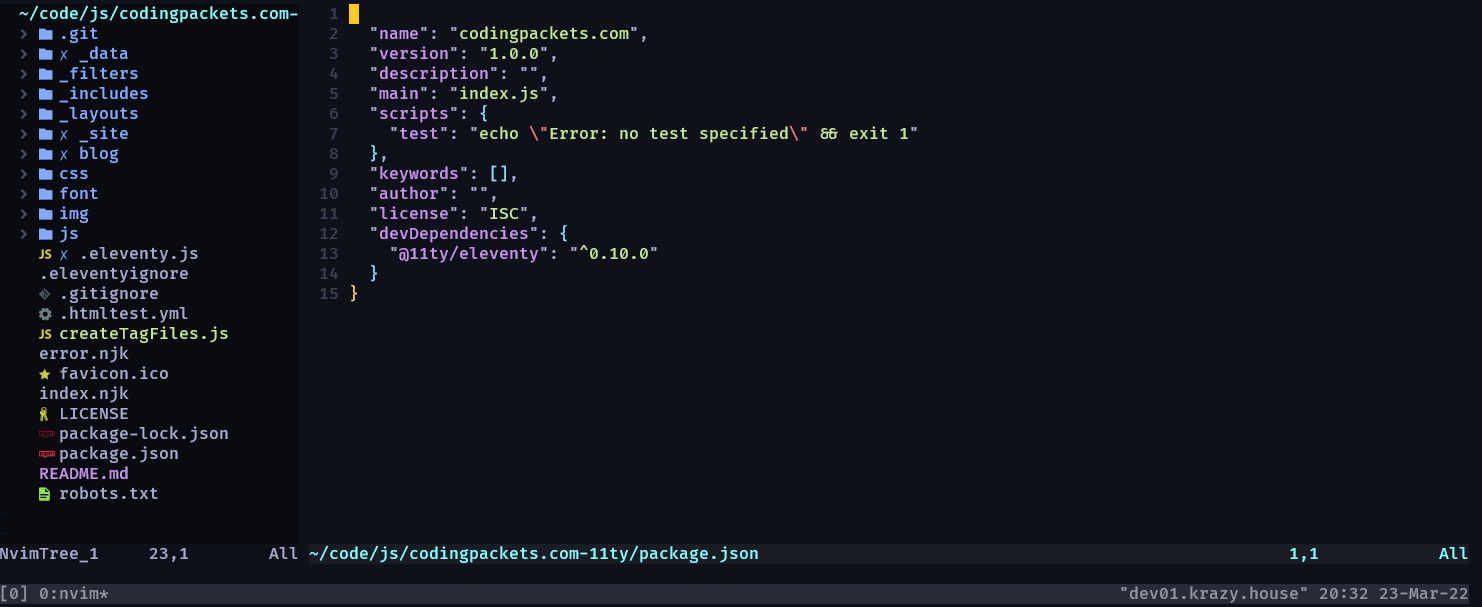This screenshot has width=1482, height=607.
Task: Click the JS icon beside .eleventy.js
Action: pyautogui.click(x=45, y=254)
